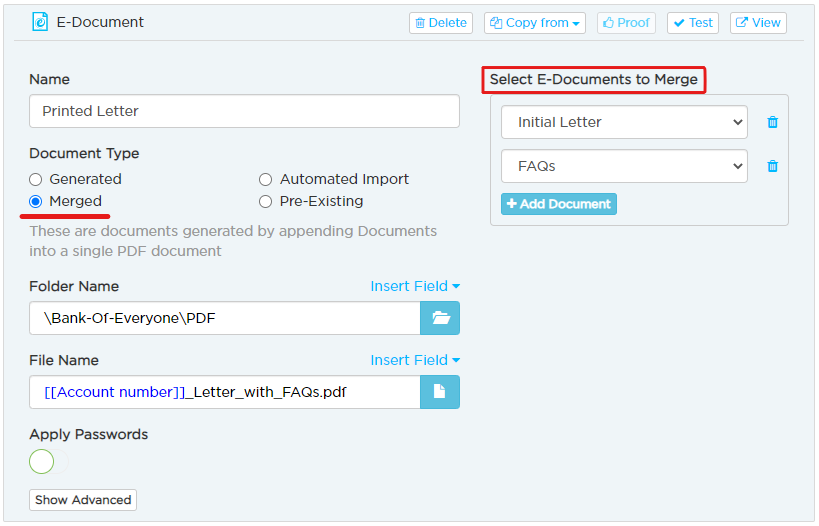Click the Add Document button
Viewport: 819px width, 526px height.
(559, 204)
